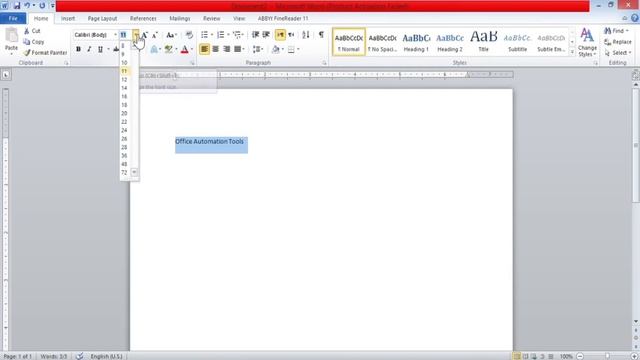Click the Multilevel List icon
640x360 pixels.
(237, 35)
